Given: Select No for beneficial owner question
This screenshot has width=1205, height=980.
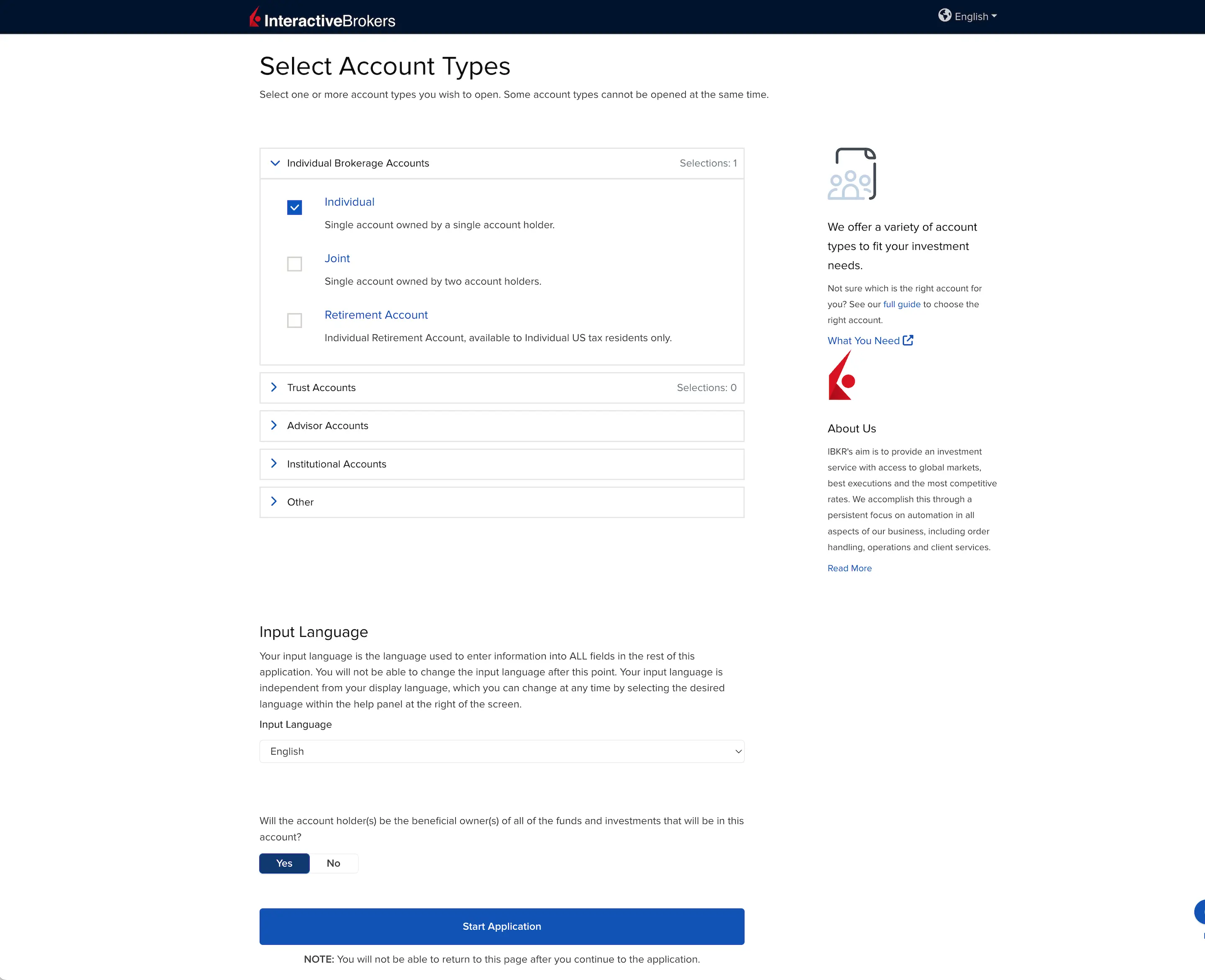Looking at the screenshot, I should (x=333, y=863).
